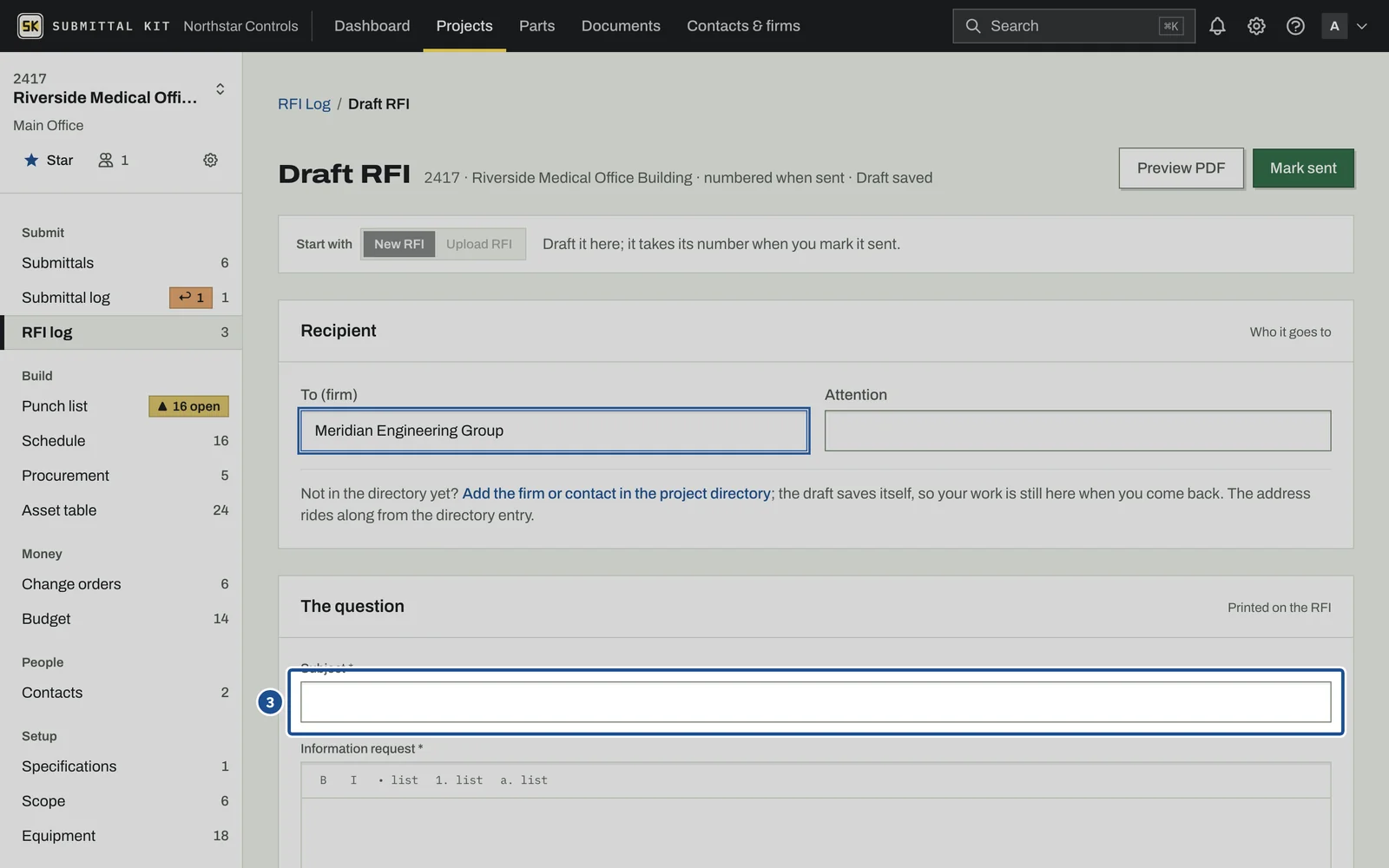This screenshot has height=868, width=1389.
Task: Click the 16 open warning badge
Action: pos(189,406)
